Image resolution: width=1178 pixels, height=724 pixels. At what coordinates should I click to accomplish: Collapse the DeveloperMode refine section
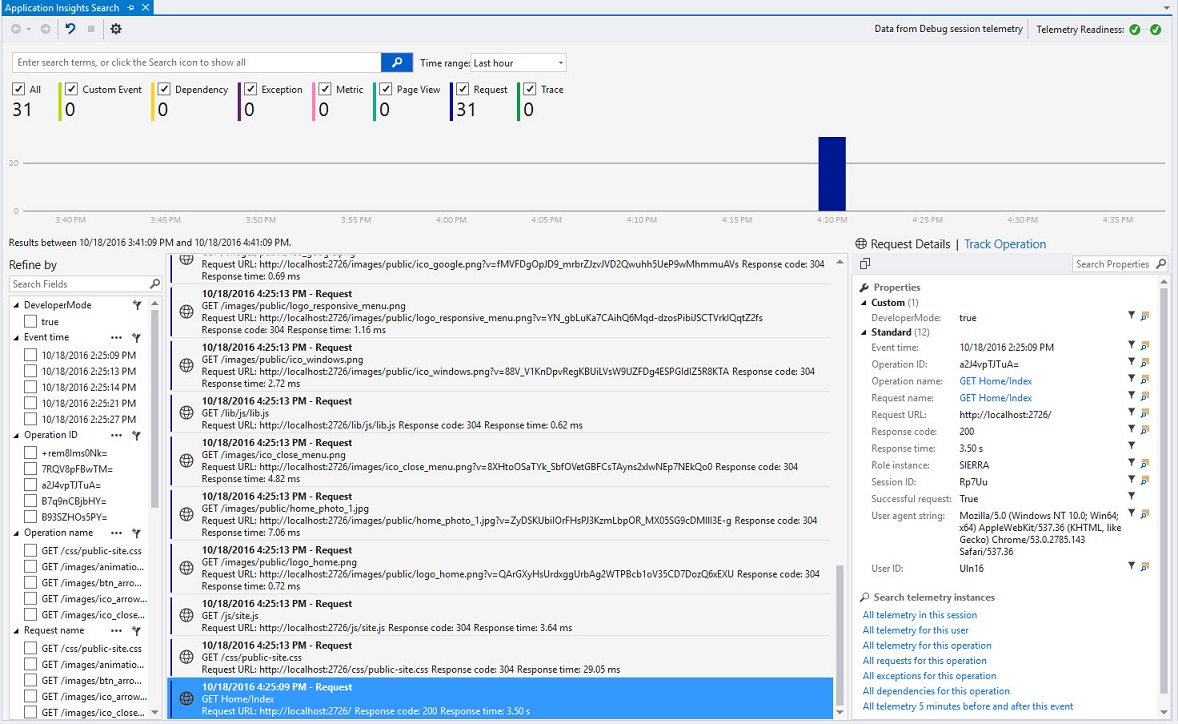(x=17, y=305)
